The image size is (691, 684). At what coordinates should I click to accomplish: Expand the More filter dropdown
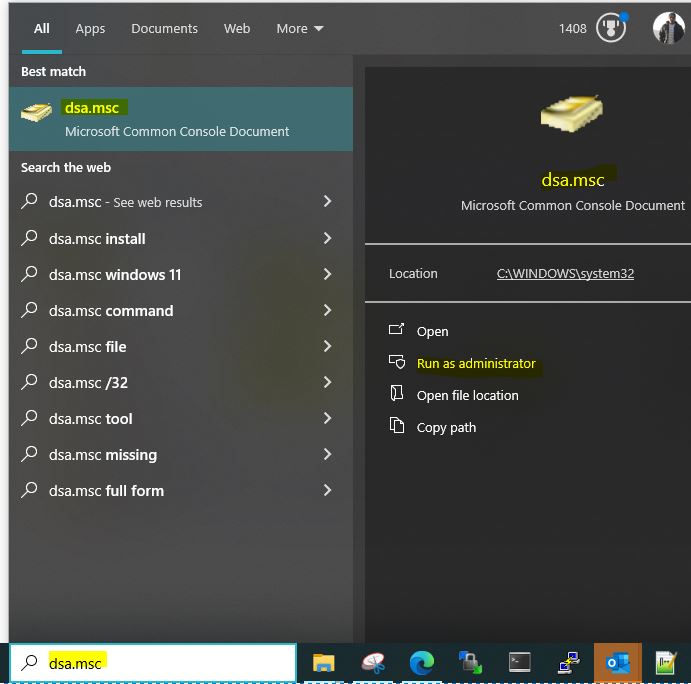[x=300, y=29]
